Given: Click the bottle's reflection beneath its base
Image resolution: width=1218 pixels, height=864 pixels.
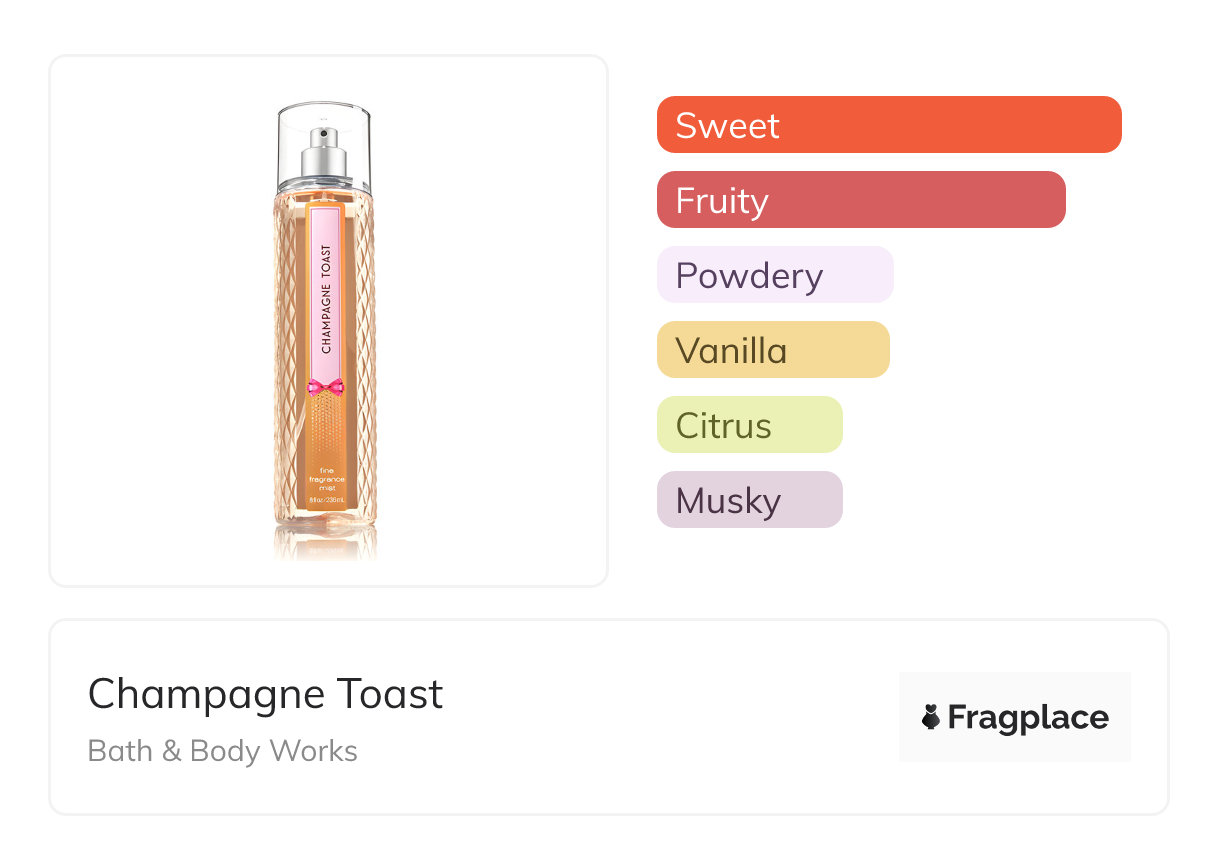Looking at the screenshot, I should point(326,547).
